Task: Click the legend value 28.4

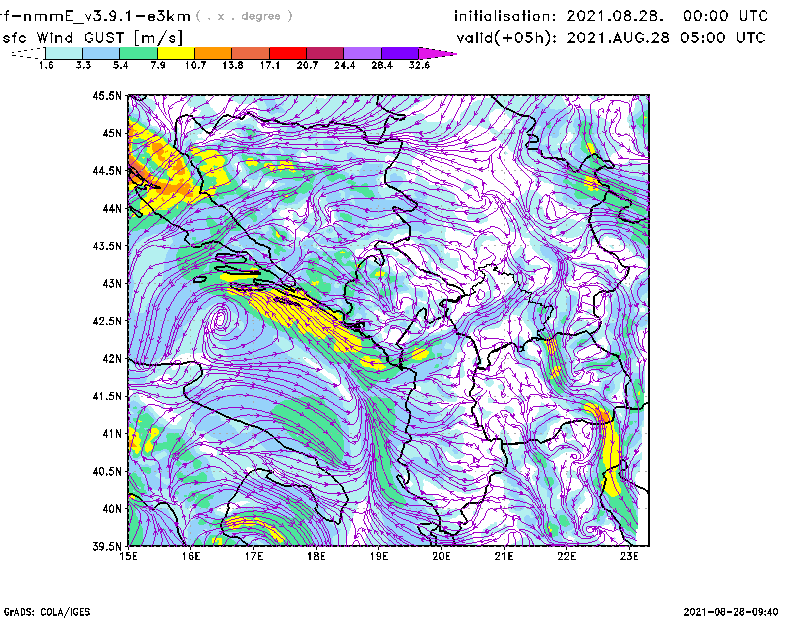Action: click(x=382, y=65)
